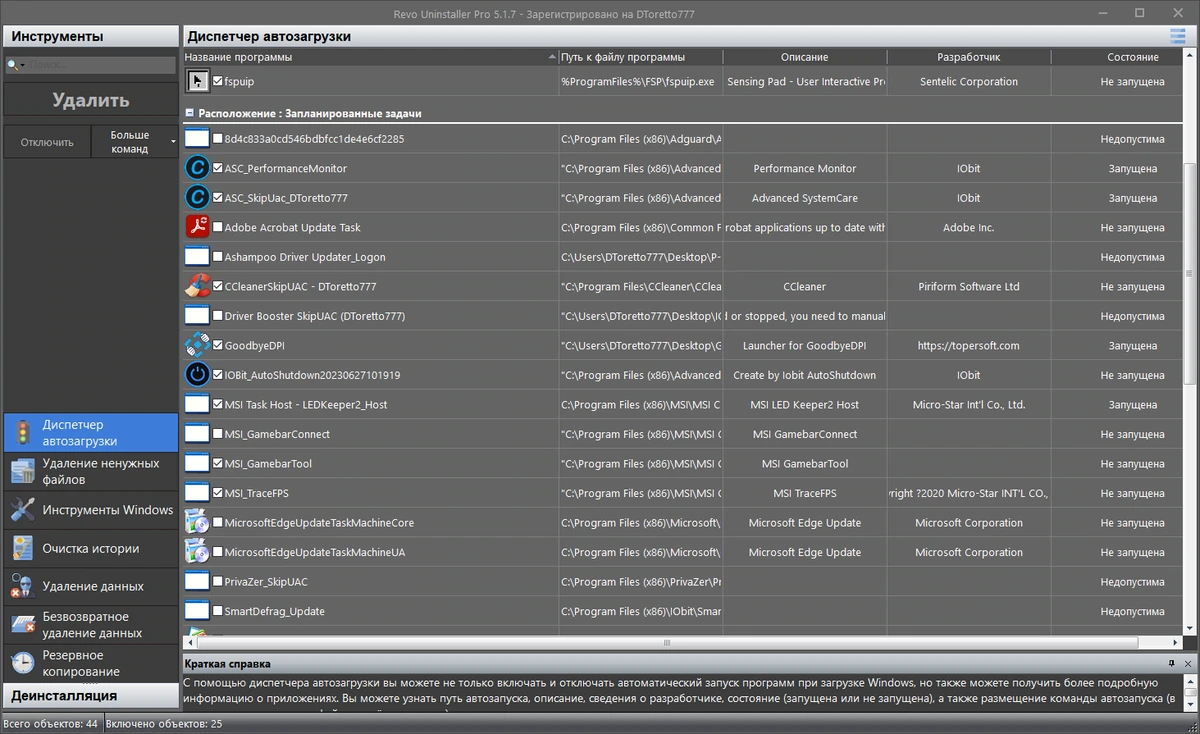
Task: Enable the Driver Booster SkipUAC checkbox
Action: point(218,316)
